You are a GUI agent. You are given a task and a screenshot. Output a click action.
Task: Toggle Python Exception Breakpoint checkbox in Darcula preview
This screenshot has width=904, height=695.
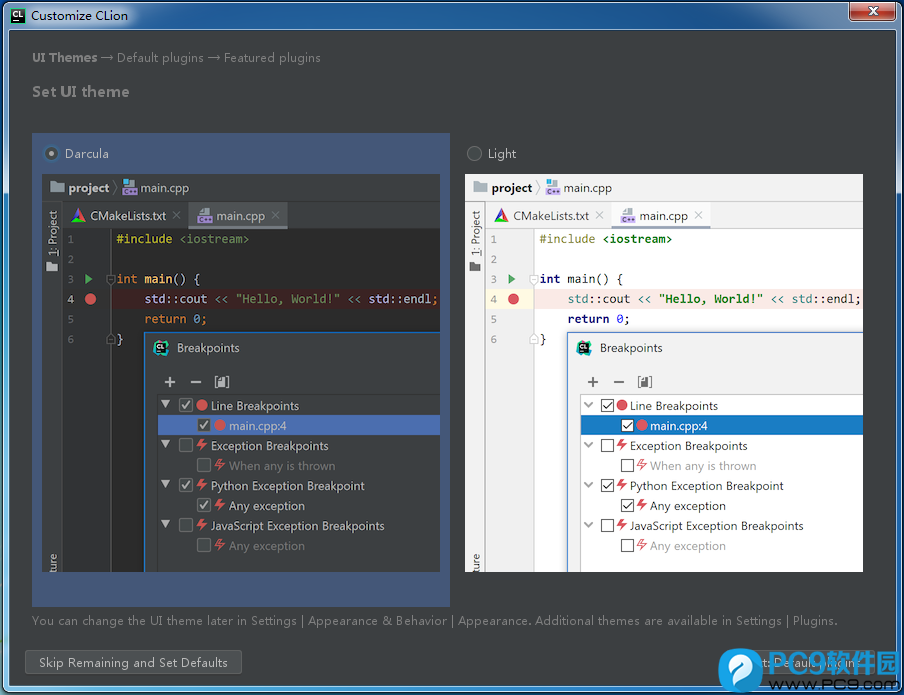(x=186, y=485)
